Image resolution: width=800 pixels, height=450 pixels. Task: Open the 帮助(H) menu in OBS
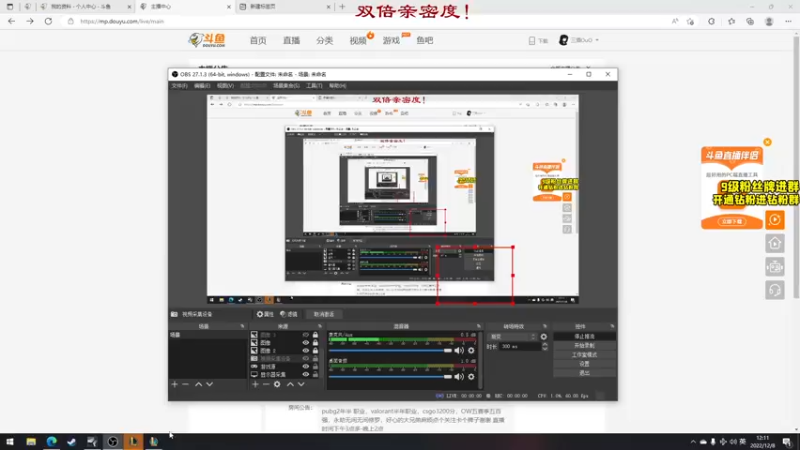click(337, 86)
